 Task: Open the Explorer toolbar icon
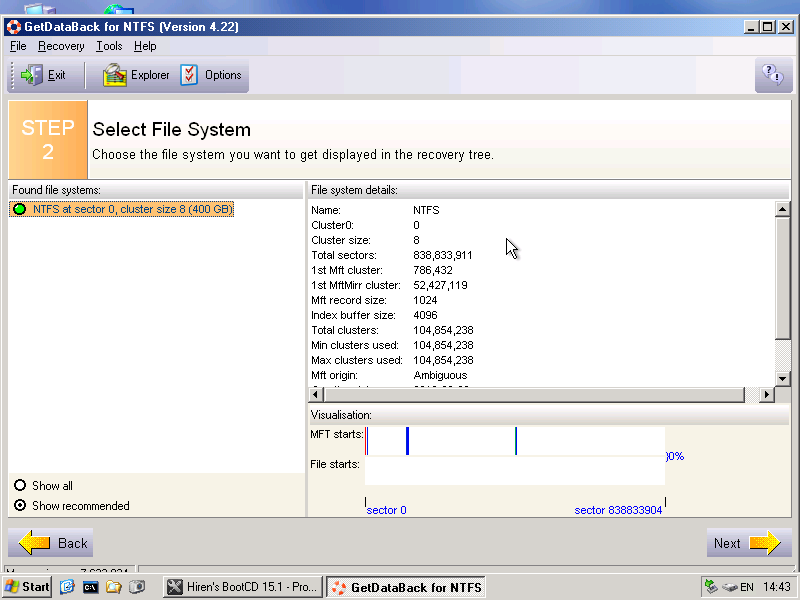point(115,75)
